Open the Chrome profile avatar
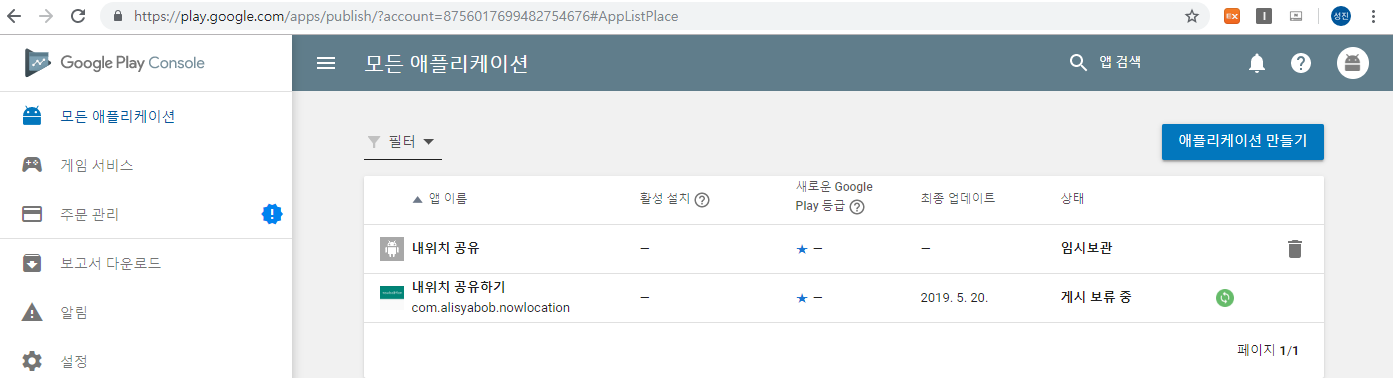The image size is (1393, 378). click(1341, 16)
